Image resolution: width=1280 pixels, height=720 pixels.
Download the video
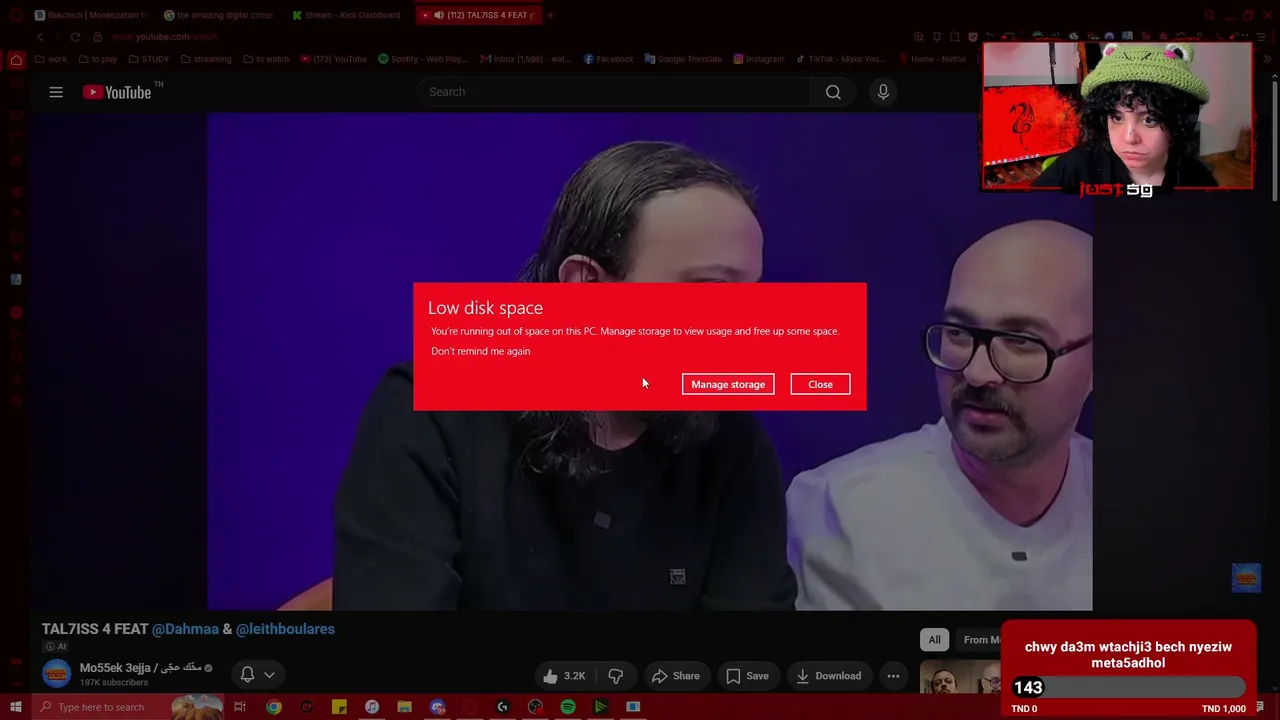click(828, 676)
